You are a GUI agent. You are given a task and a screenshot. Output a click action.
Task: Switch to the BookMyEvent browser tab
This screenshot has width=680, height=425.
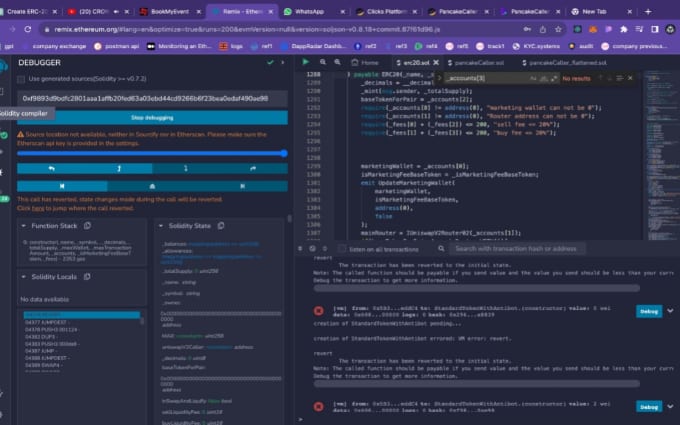(170, 12)
